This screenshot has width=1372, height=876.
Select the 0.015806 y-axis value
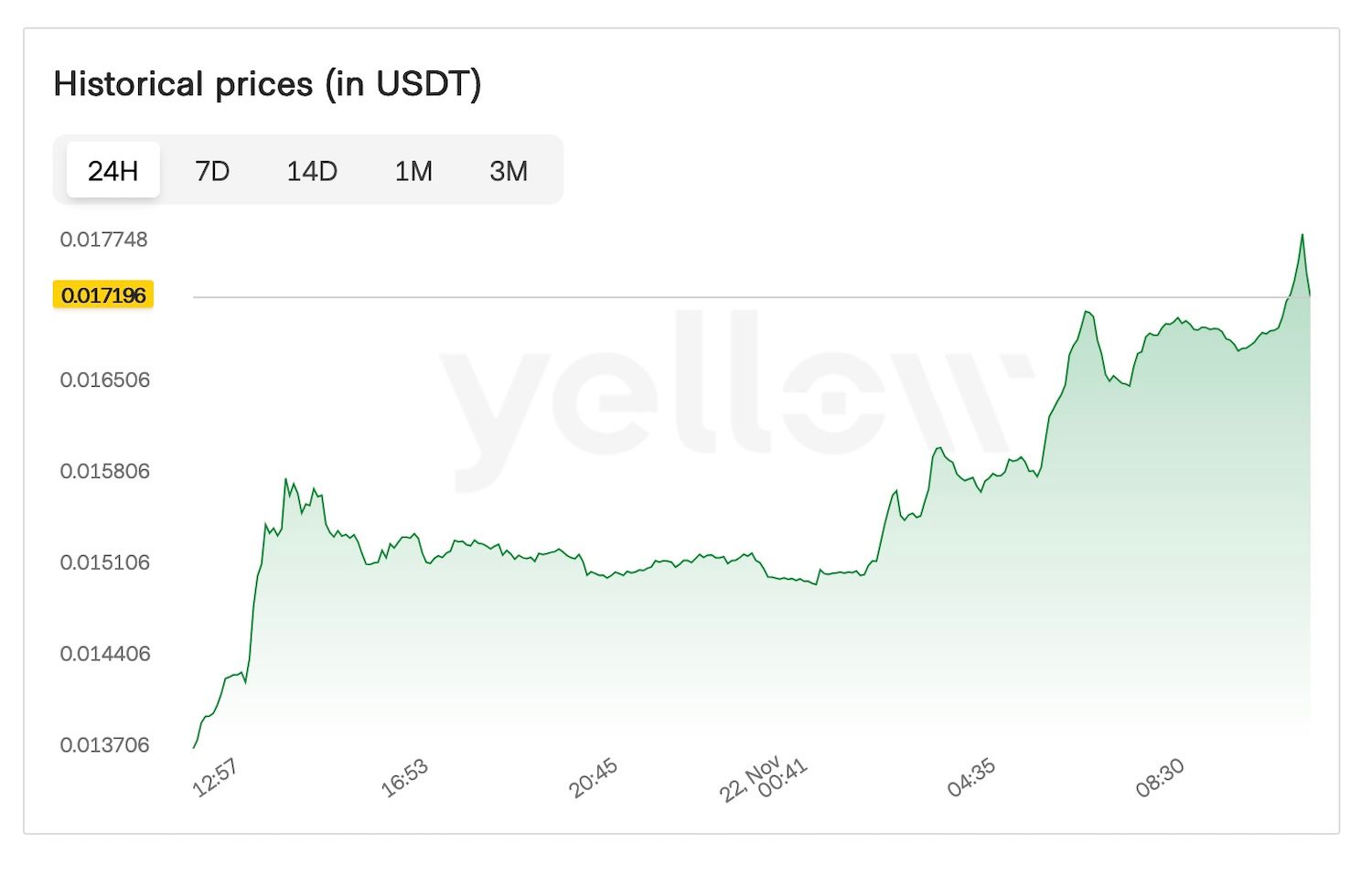click(x=104, y=472)
